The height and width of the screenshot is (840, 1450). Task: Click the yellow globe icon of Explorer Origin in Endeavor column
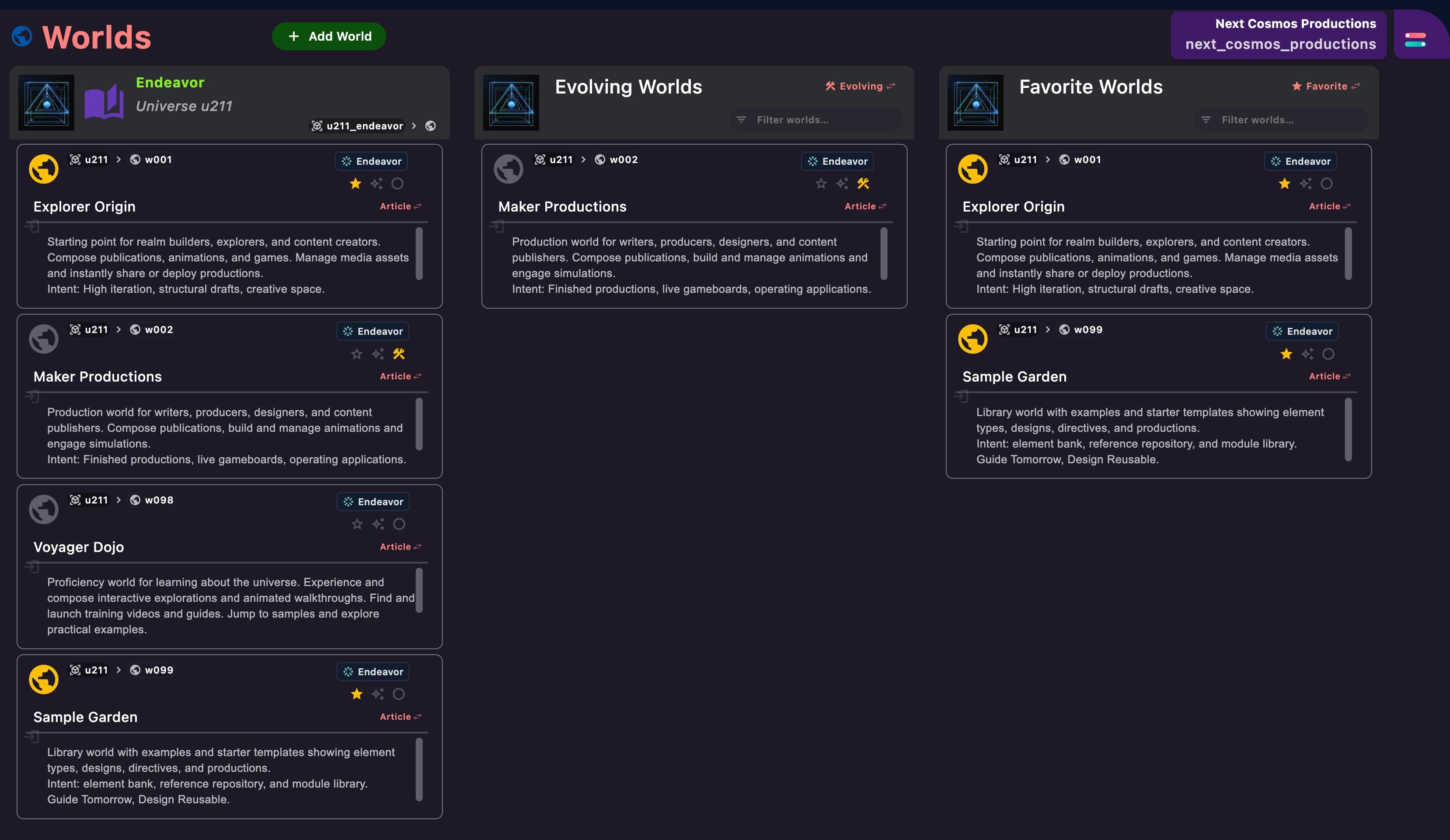tap(44, 168)
